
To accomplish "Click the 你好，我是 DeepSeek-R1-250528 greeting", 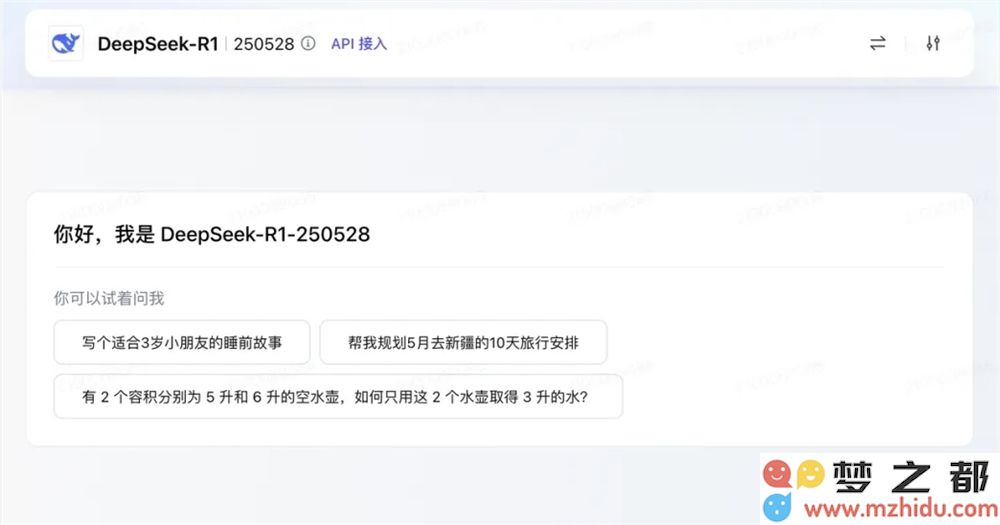I will (212, 234).
